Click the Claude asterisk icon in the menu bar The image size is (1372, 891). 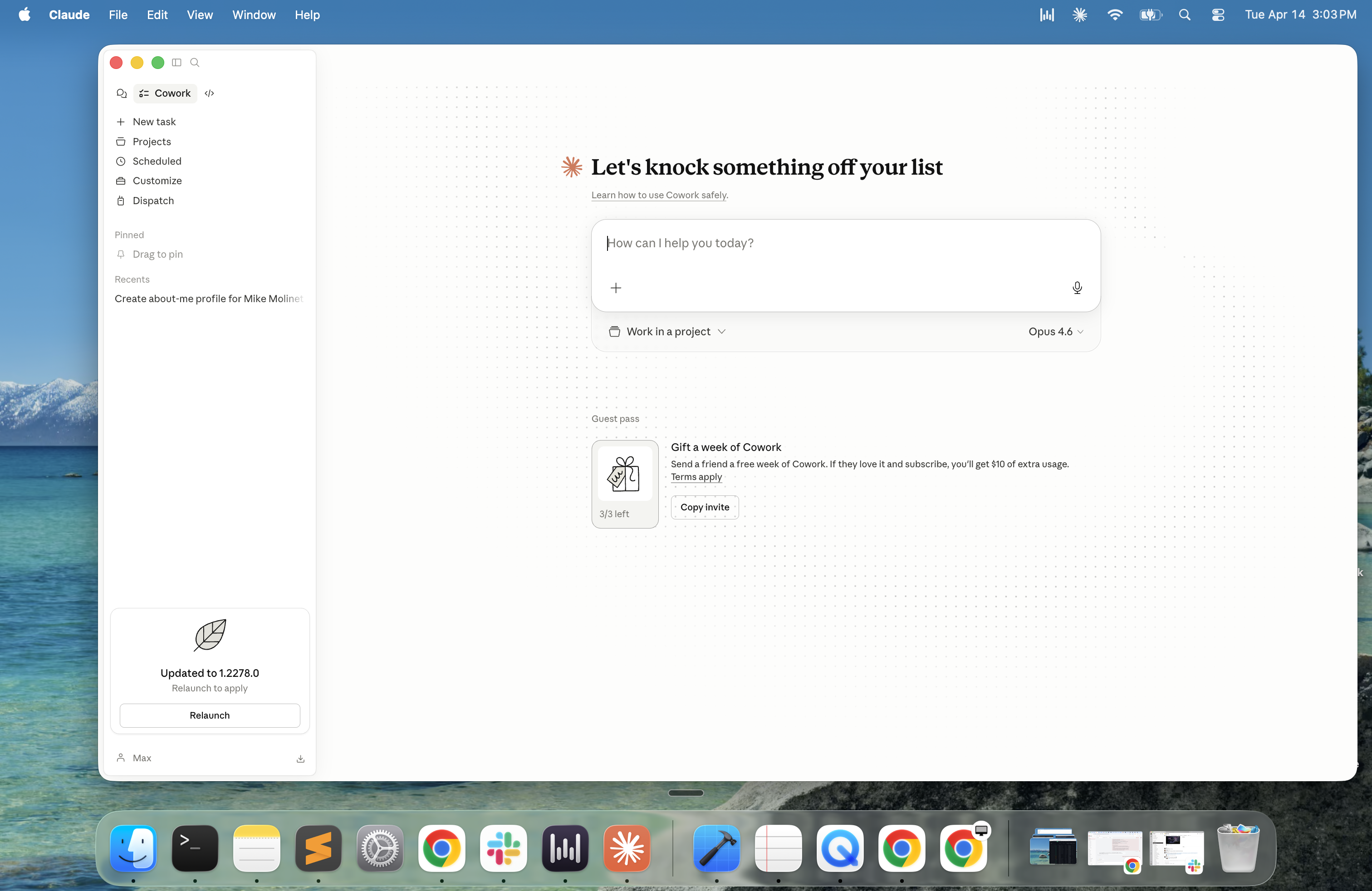pos(1079,15)
